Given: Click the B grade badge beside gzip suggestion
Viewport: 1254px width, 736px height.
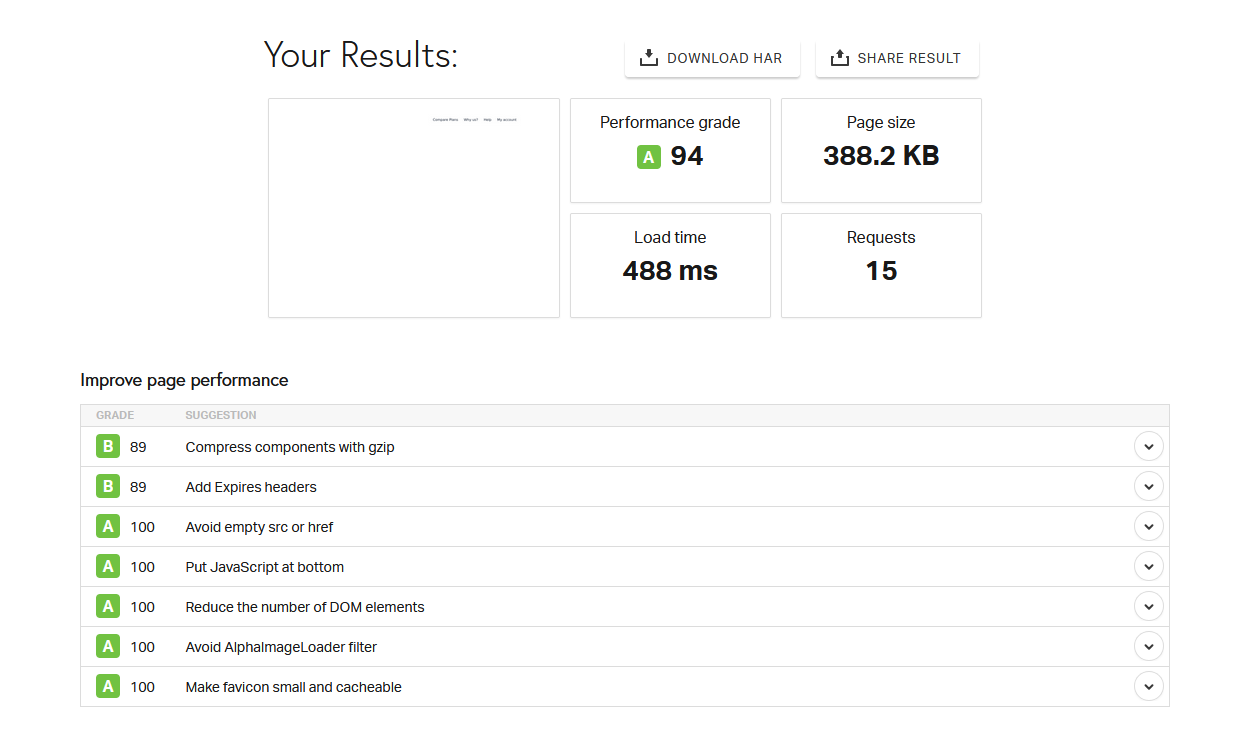Looking at the screenshot, I should (x=107, y=446).
